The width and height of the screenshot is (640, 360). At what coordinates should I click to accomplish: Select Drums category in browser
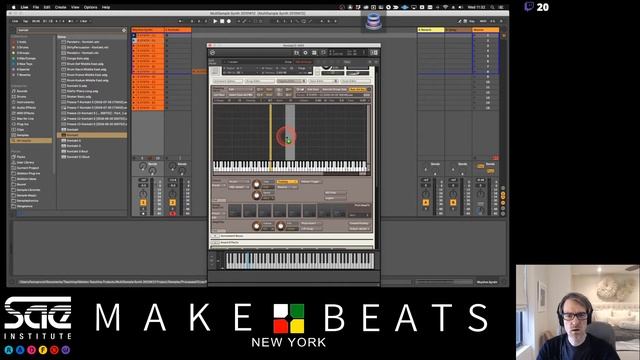tap(22, 97)
